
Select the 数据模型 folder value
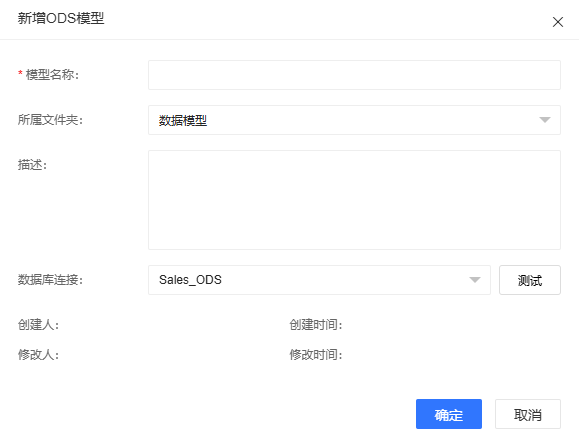[x=183, y=120]
